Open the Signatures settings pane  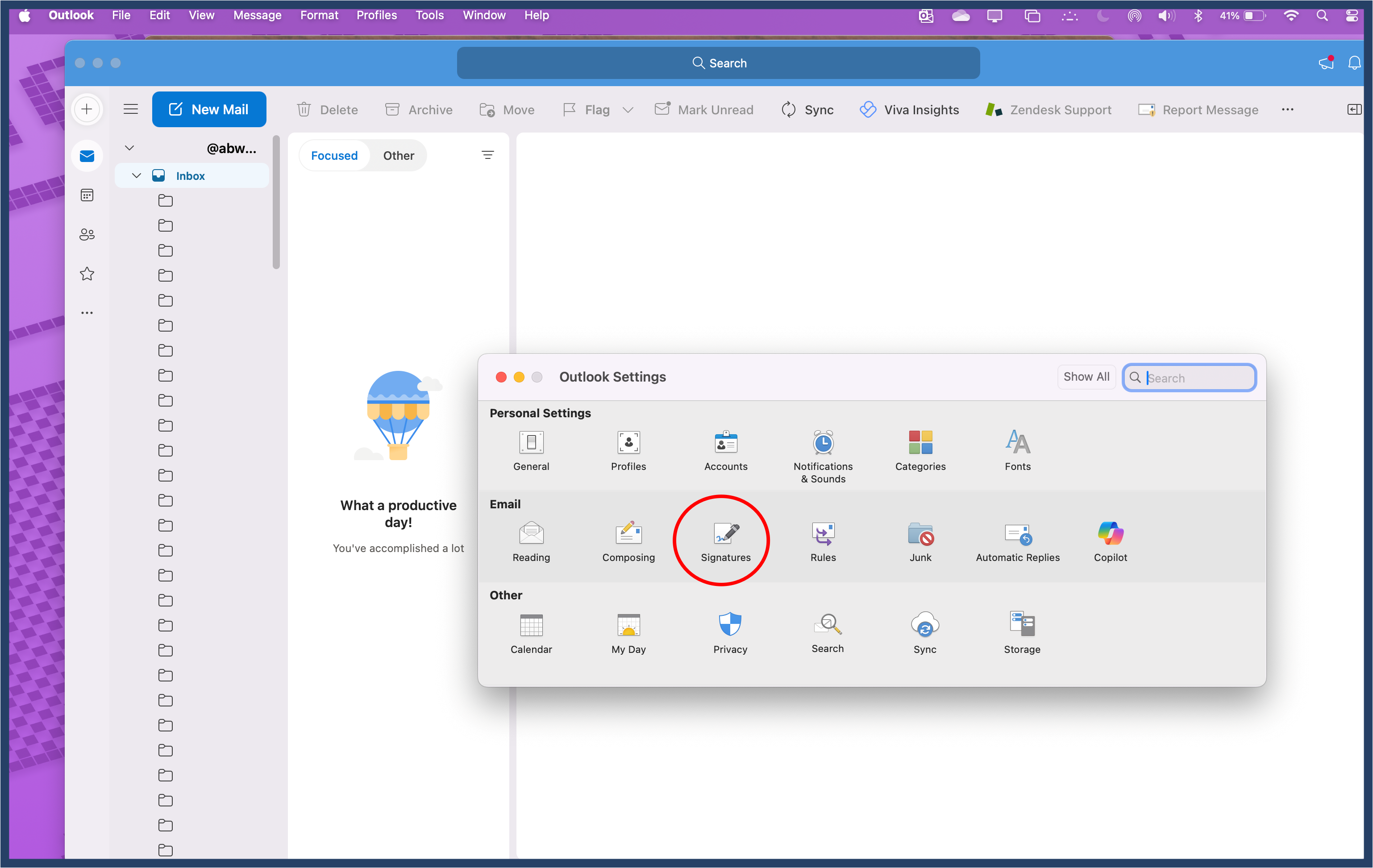click(x=725, y=541)
